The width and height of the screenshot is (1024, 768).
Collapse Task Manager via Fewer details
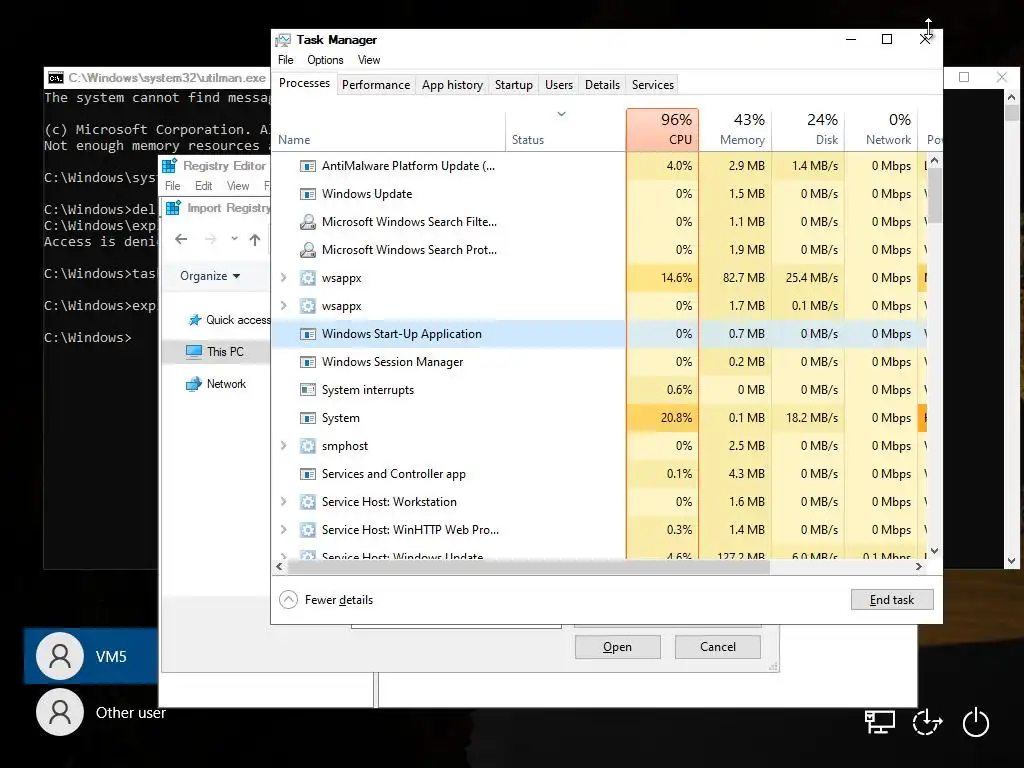tap(326, 600)
